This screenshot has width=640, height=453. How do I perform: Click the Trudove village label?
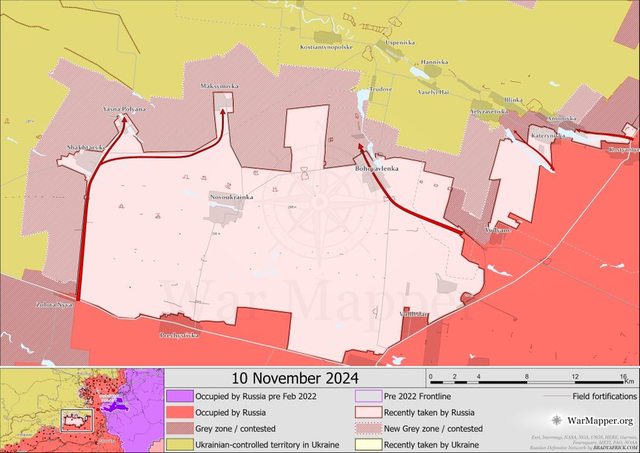[x=379, y=88]
